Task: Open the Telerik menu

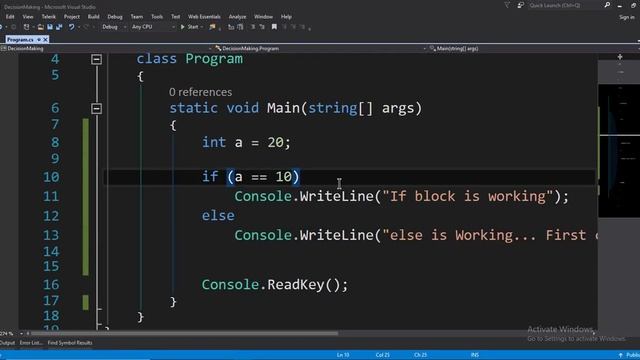Action: point(49,17)
